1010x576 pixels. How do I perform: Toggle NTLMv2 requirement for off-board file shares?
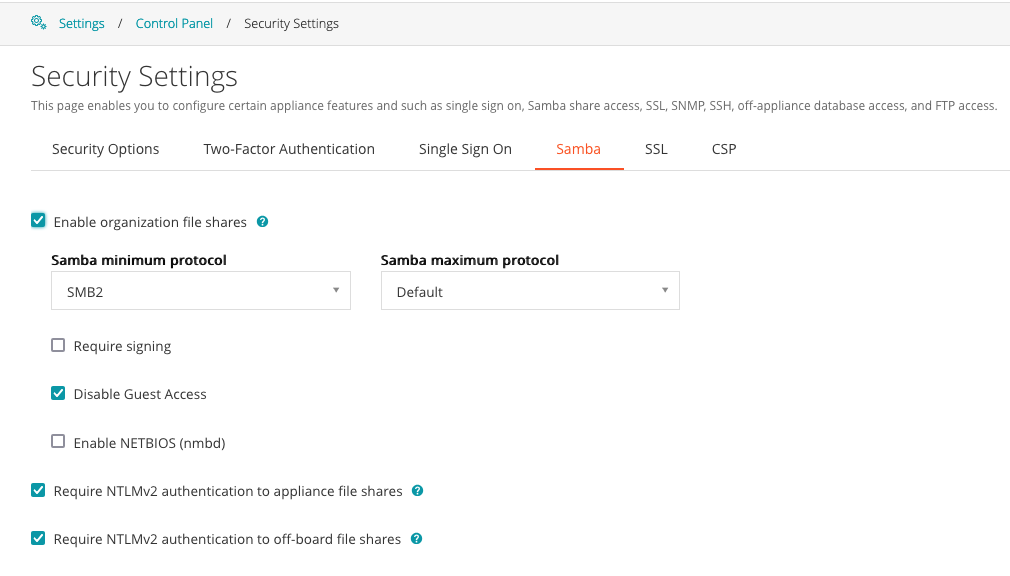pos(38,539)
